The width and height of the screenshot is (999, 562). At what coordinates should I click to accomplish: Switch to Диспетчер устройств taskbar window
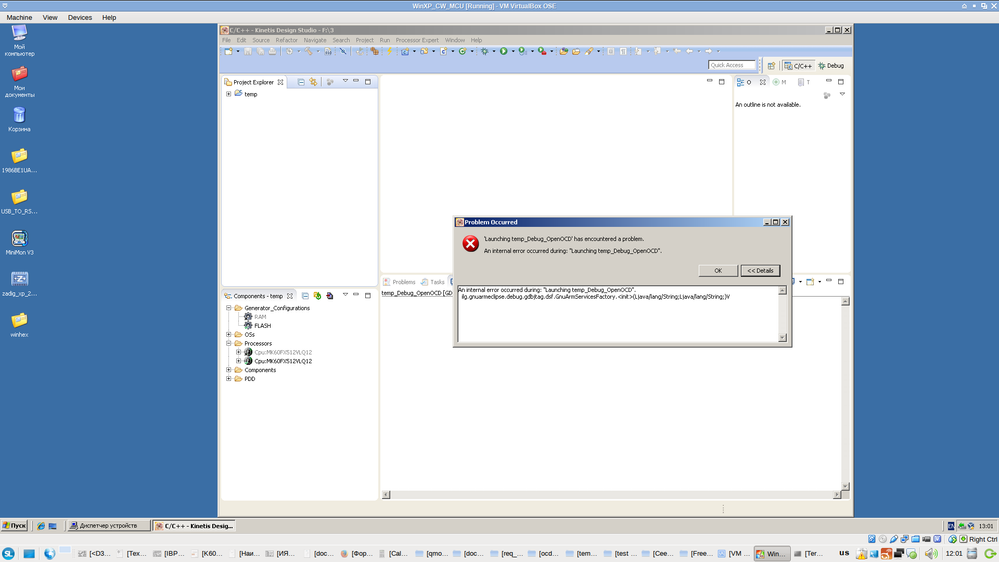pyautogui.click(x=108, y=526)
